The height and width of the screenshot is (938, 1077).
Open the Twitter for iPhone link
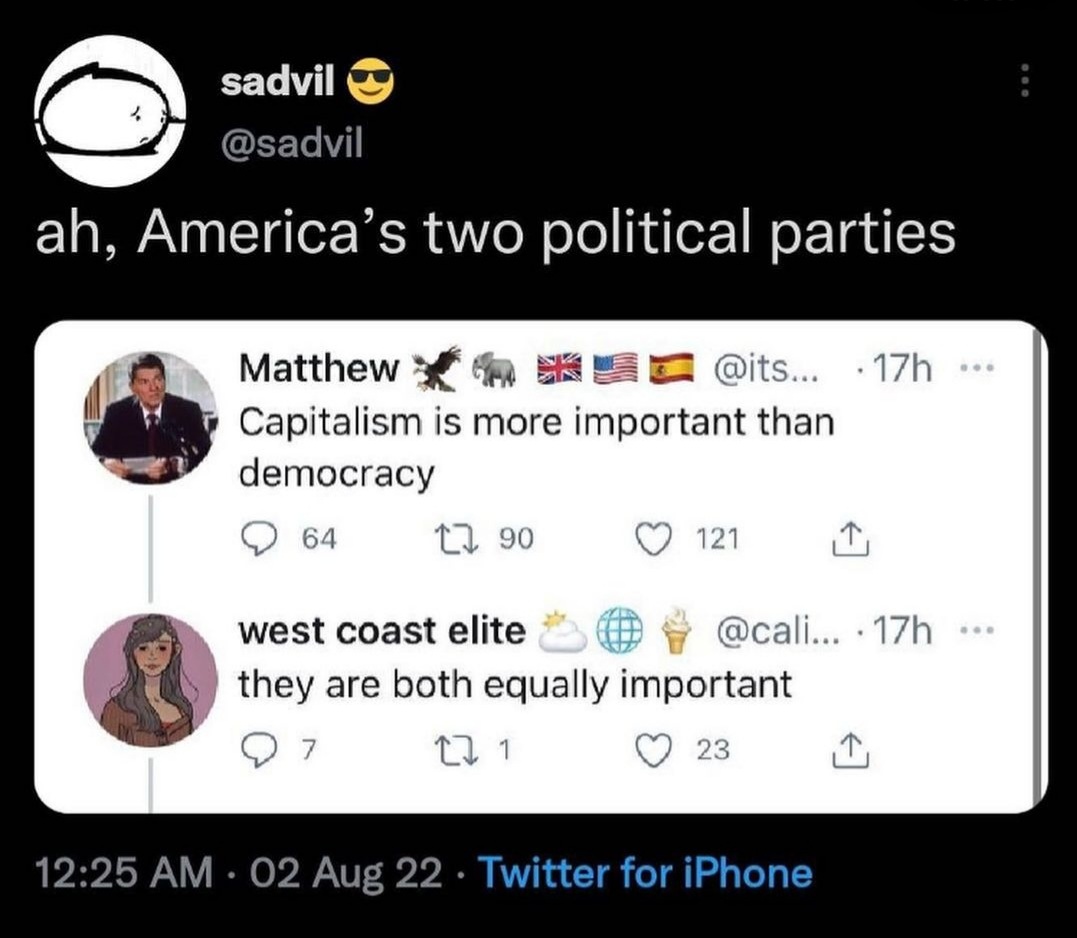tap(646, 873)
